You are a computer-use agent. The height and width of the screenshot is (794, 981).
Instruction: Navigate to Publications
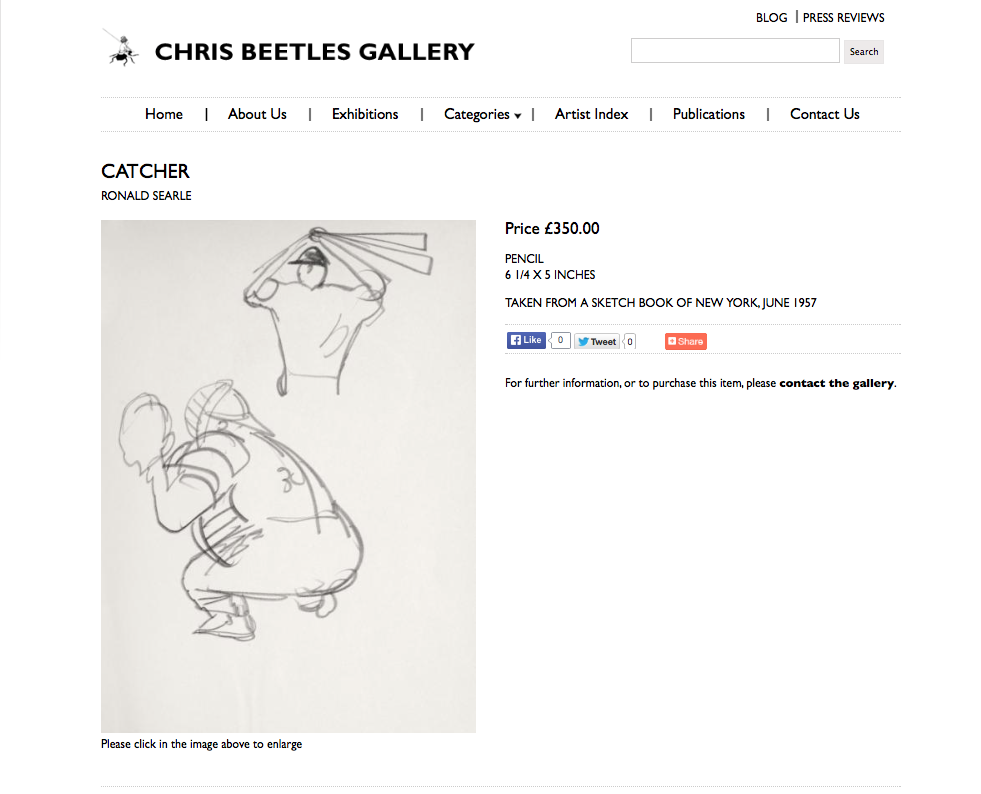708,114
